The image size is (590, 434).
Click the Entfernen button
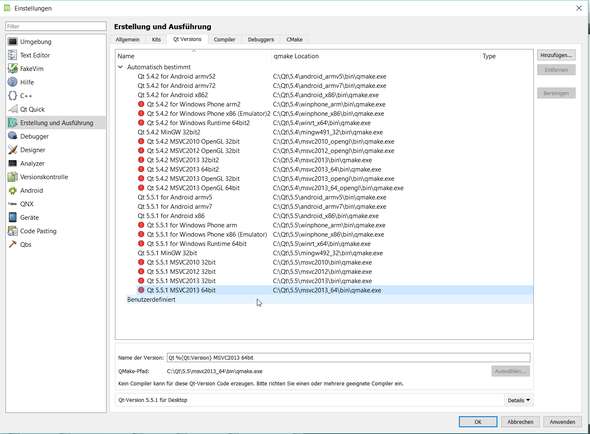556,70
